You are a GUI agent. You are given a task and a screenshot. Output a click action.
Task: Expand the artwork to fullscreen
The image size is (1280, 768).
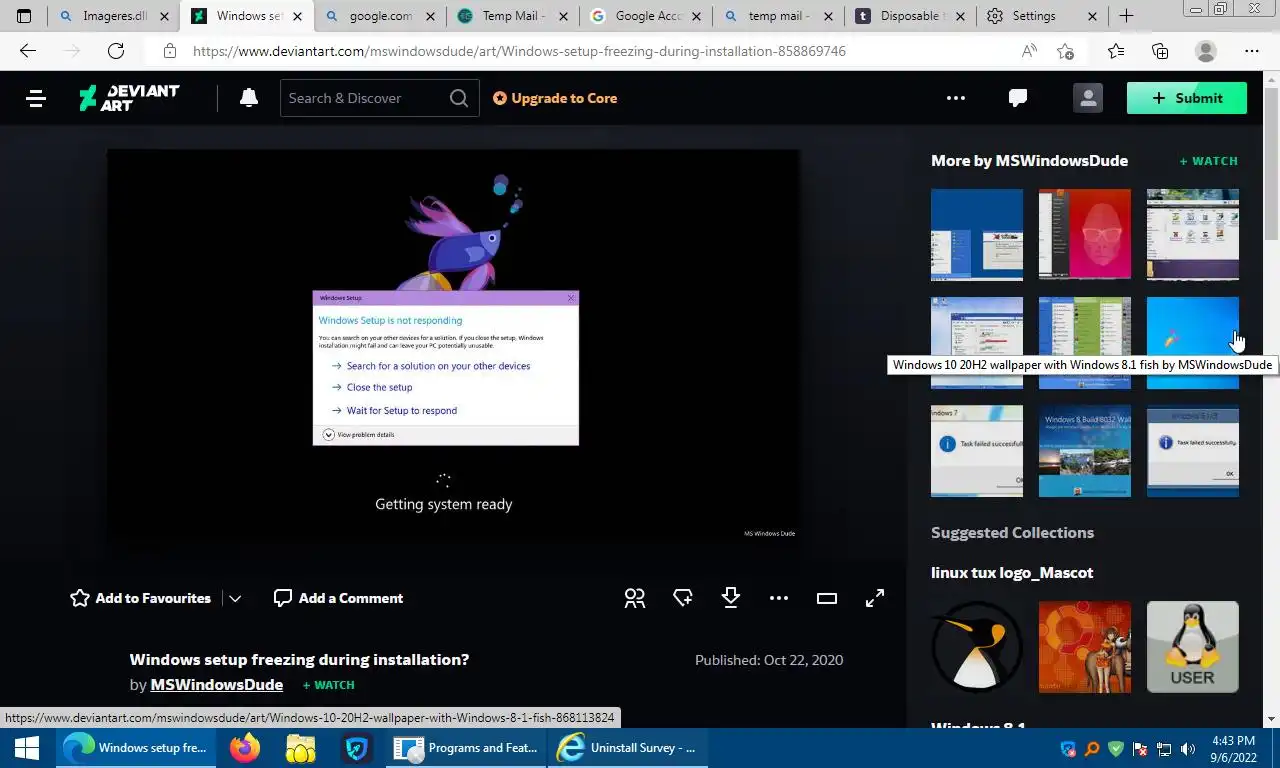[x=875, y=598]
